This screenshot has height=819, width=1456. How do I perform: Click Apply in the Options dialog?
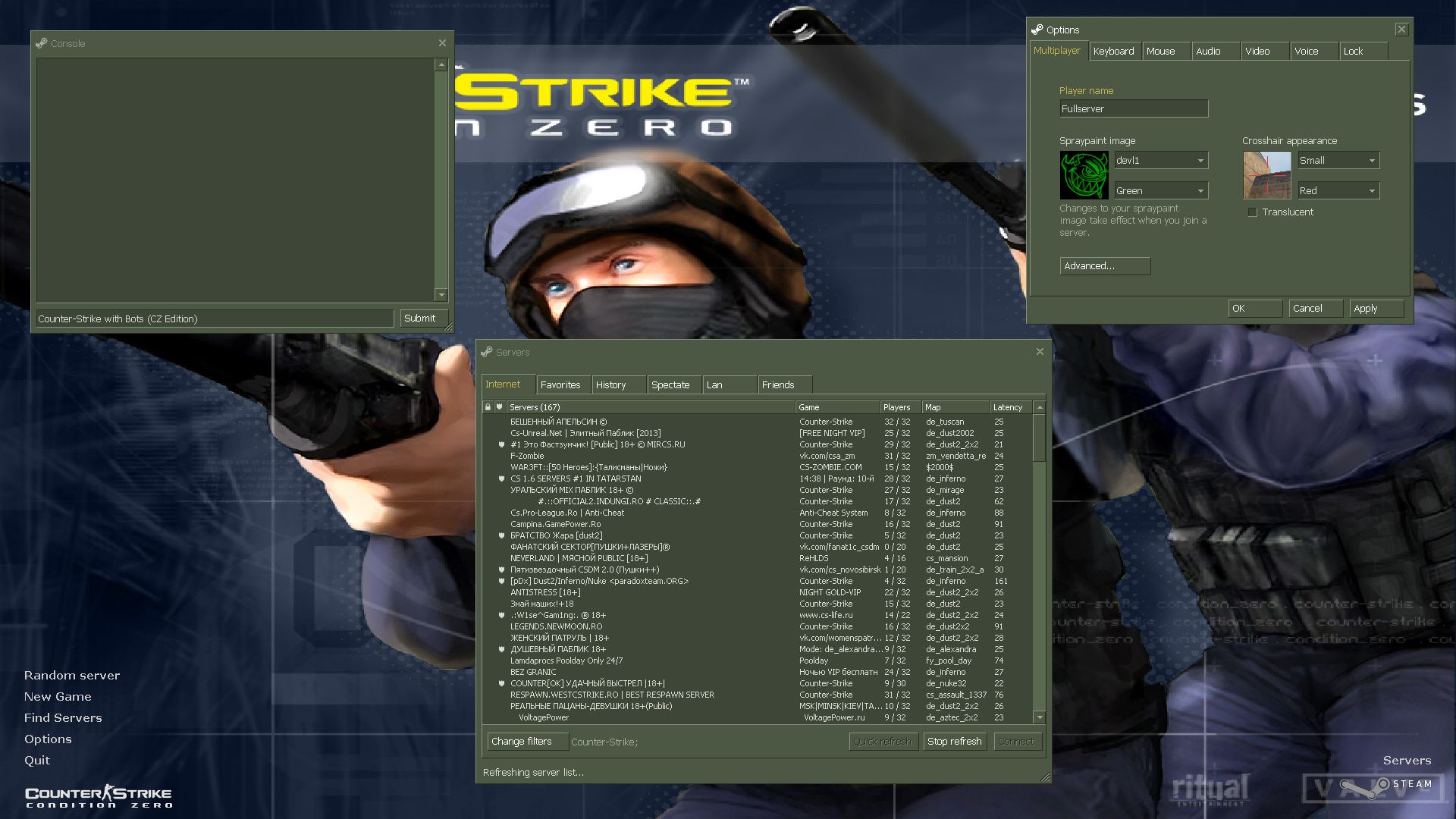1376,309
